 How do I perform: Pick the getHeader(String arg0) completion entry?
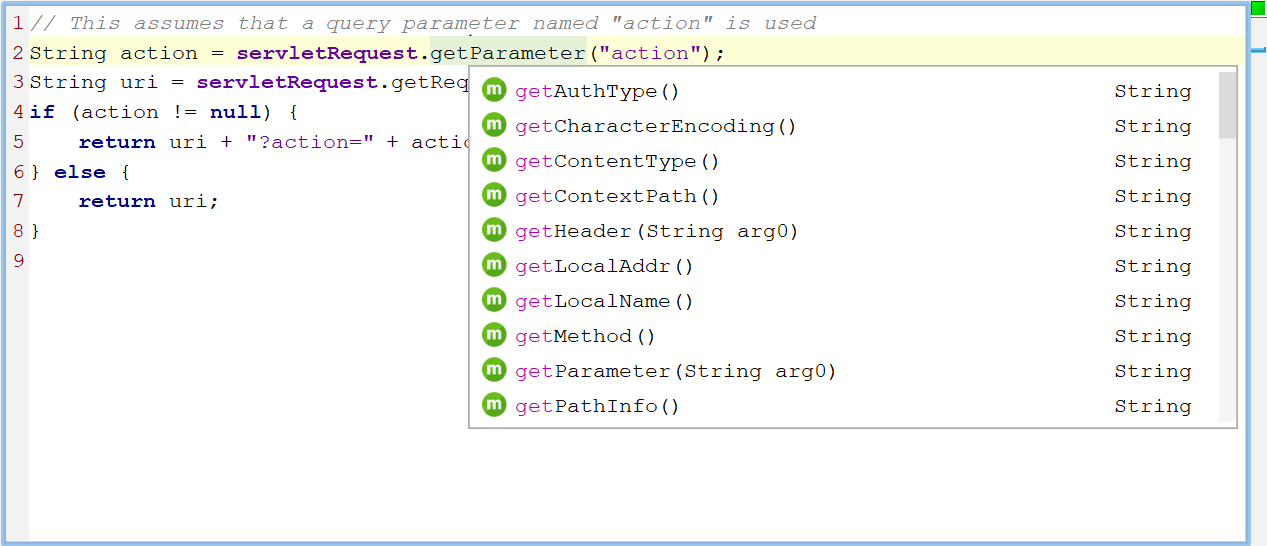(x=656, y=231)
